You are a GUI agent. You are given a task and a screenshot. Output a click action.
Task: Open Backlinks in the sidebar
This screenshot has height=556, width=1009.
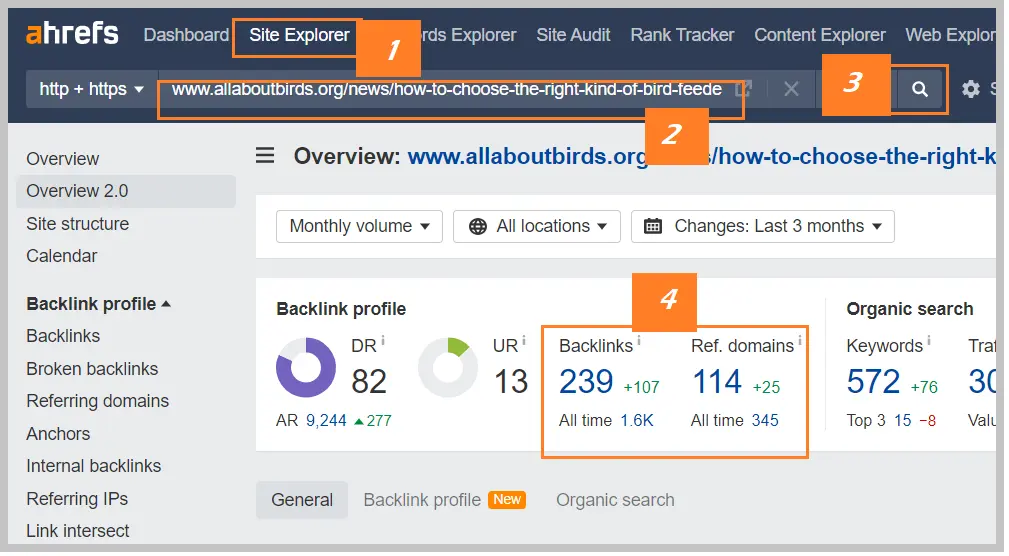(63, 336)
